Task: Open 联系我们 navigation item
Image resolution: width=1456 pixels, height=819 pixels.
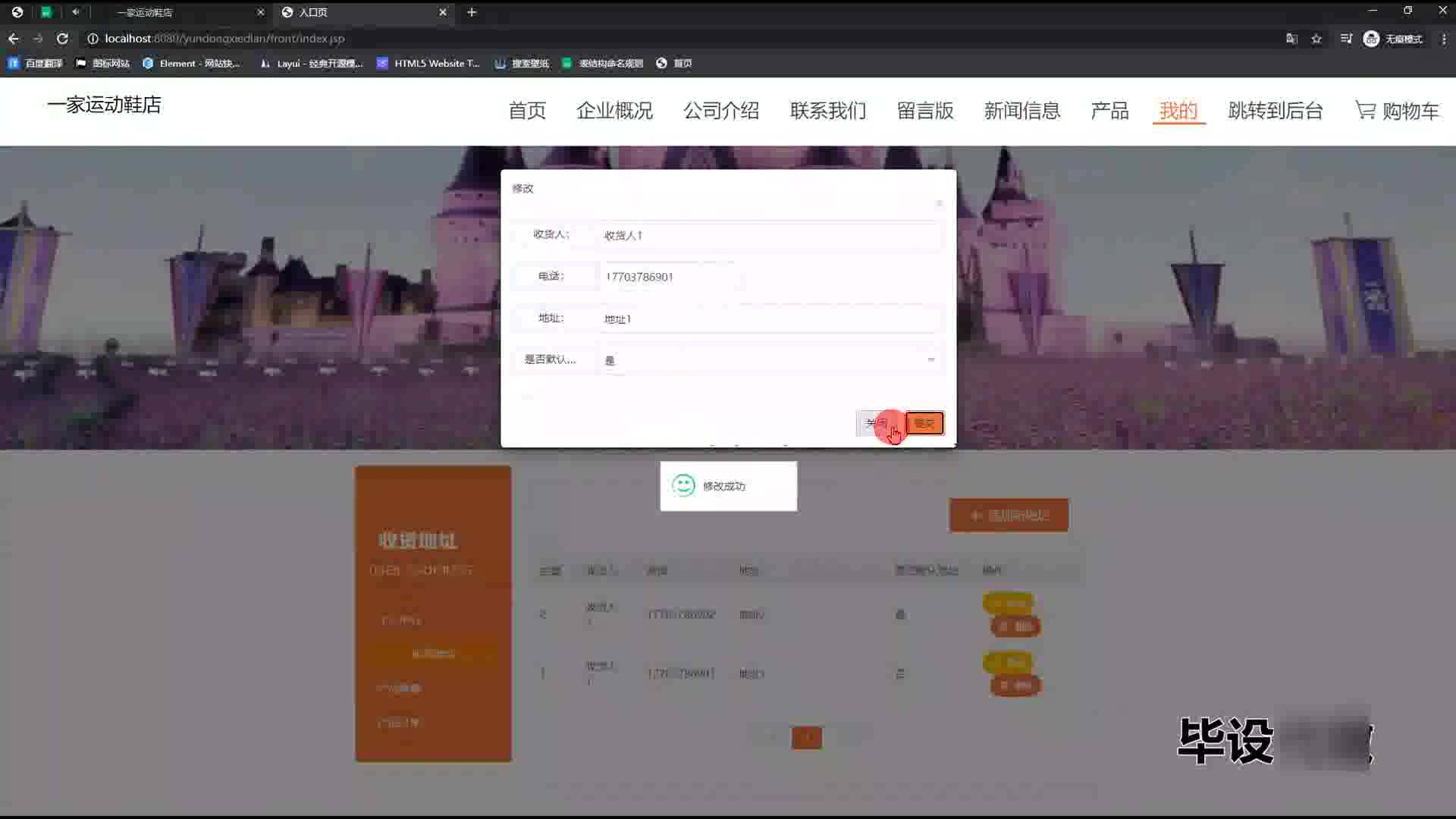Action: pos(828,111)
